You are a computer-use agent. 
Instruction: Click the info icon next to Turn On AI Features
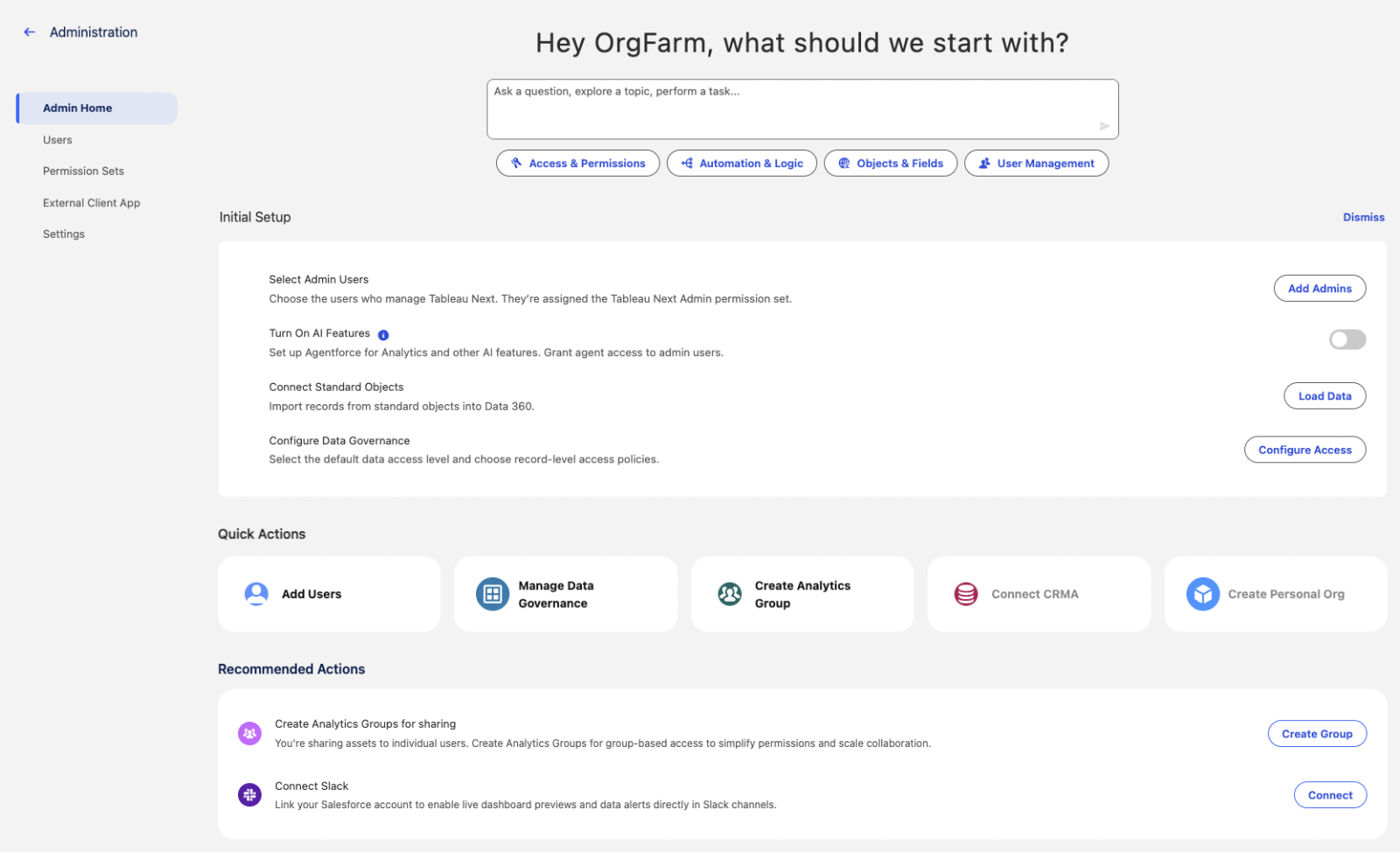coord(383,334)
